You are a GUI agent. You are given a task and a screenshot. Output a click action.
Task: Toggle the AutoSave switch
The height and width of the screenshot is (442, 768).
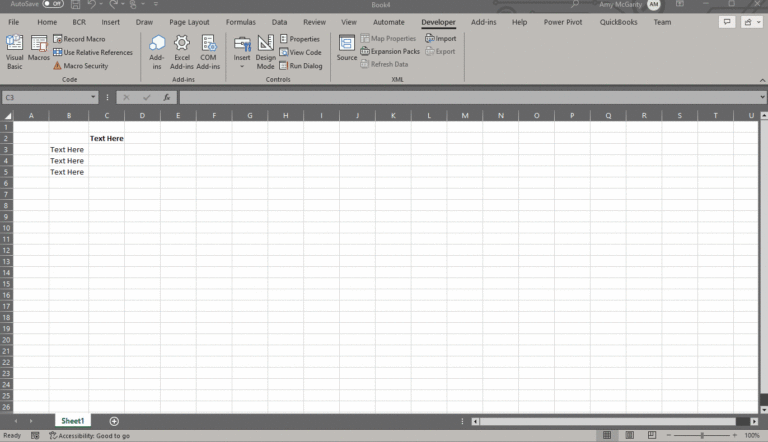pos(52,4)
